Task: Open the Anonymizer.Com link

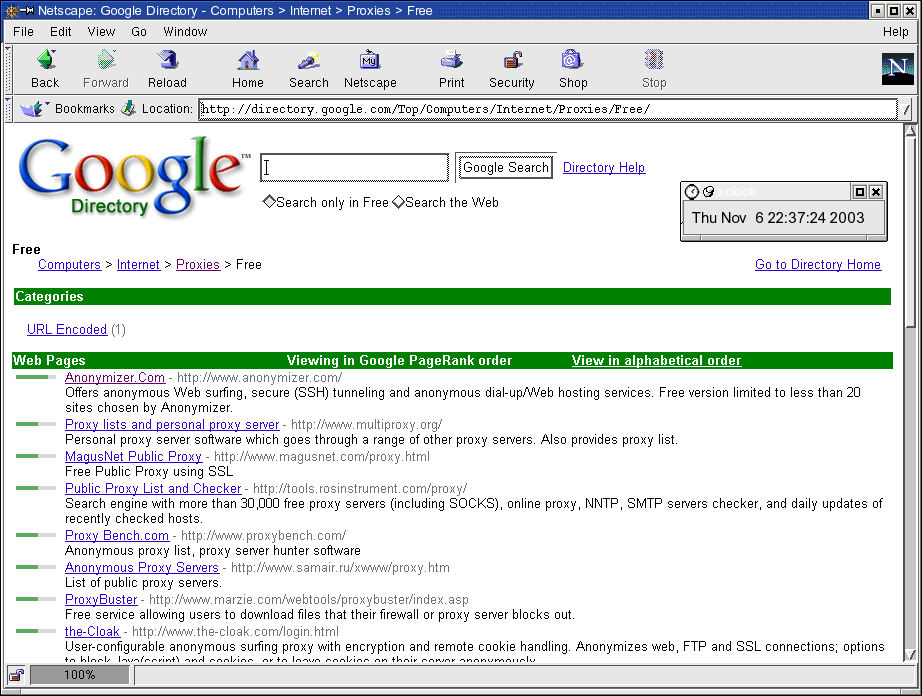Action: click(x=115, y=377)
